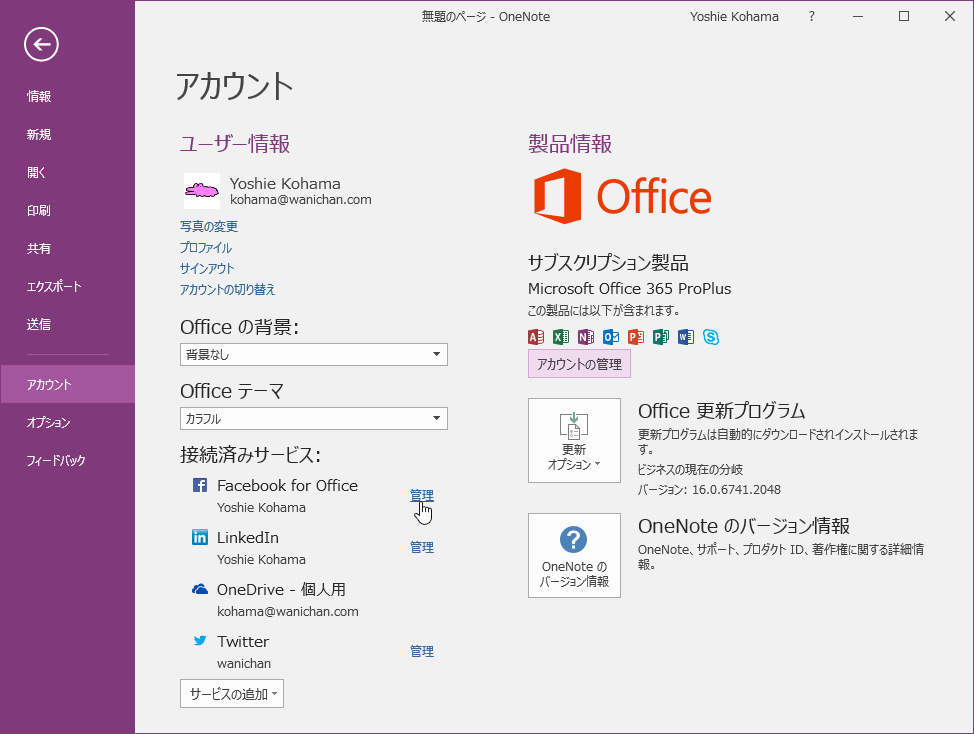This screenshot has width=974, height=734.
Task: Open the 開く menu item
Action: [68, 172]
